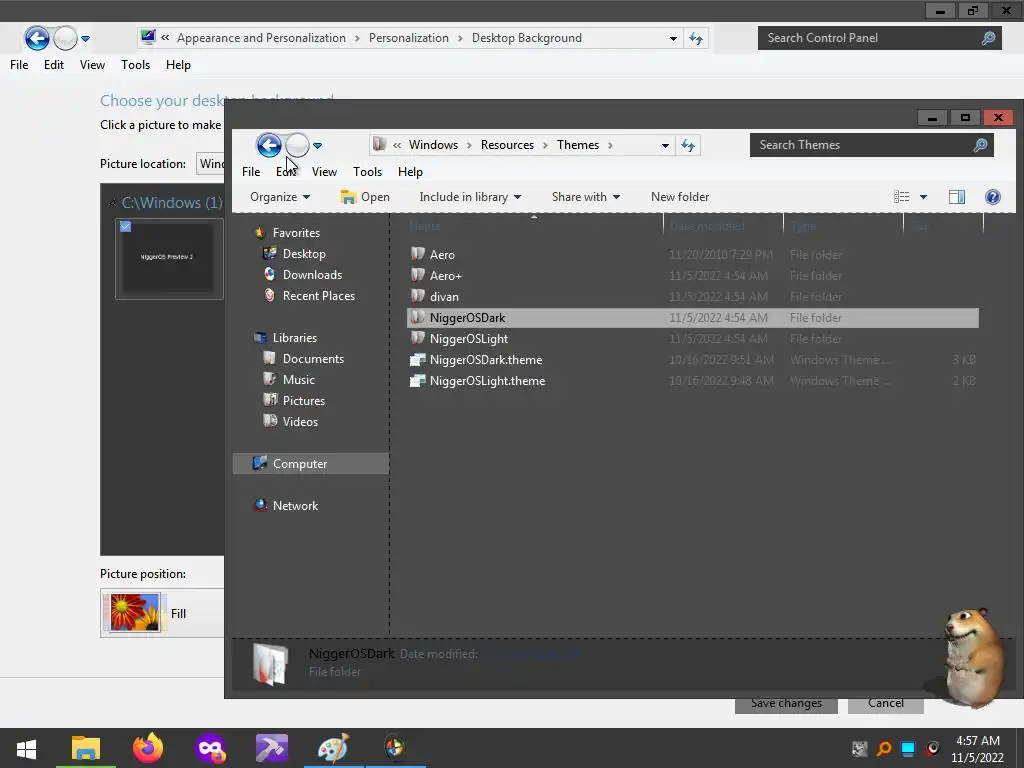Open the View menu in Themes window

[x=324, y=172]
